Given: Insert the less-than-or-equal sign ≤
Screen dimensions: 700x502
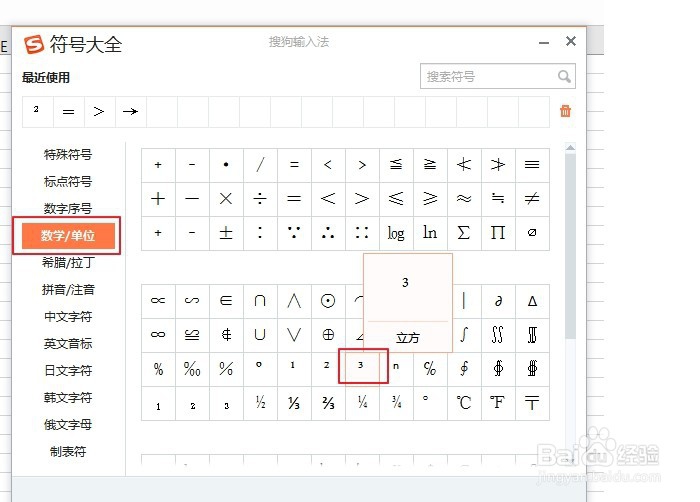Looking at the screenshot, I should tap(396, 199).
